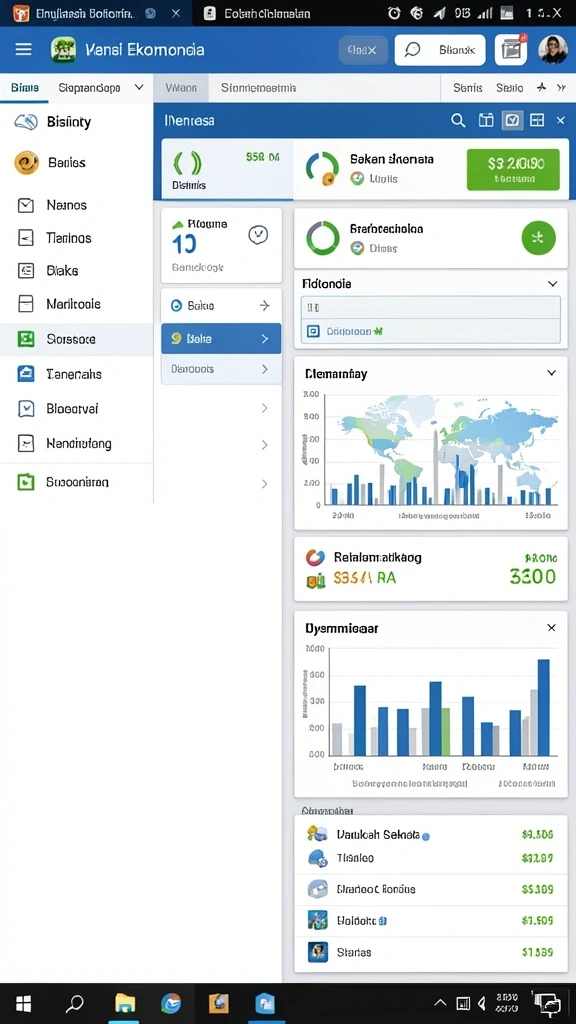Open the Siopranciope dropdown arrow
The image size is (576, 1024).
coord(138,87)
